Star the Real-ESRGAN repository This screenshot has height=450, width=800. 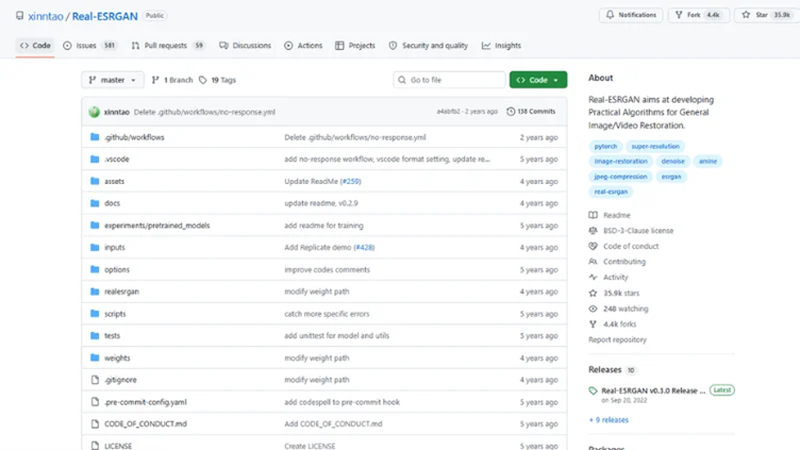[x=766, y=15]
